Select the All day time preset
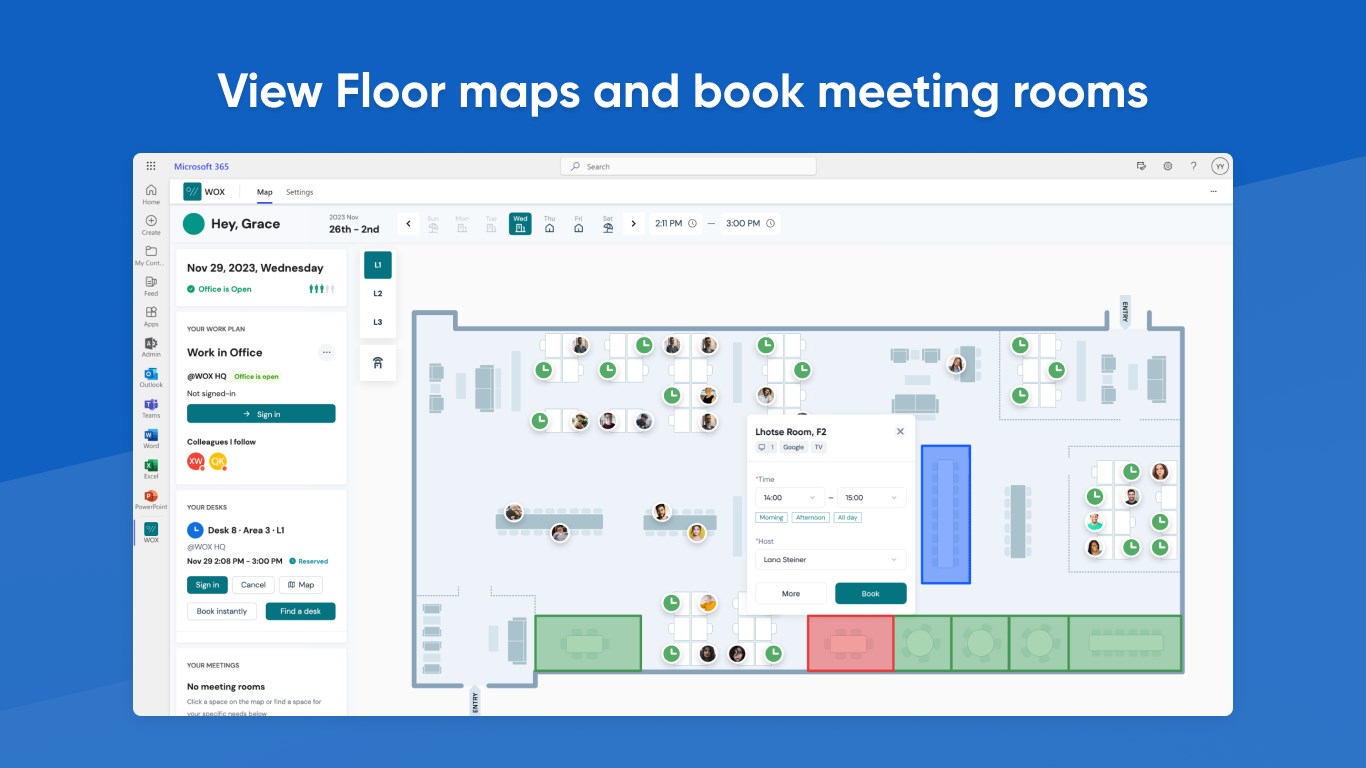This screenshot has height=768, width=1366. tap(847, 517)
